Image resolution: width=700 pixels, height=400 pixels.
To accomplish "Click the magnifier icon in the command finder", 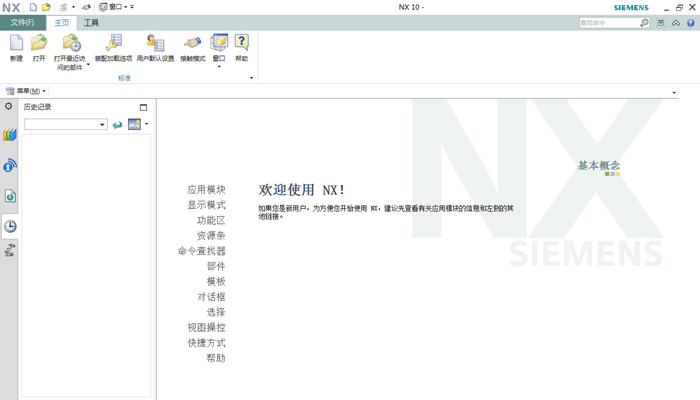I will pos(644,23).
